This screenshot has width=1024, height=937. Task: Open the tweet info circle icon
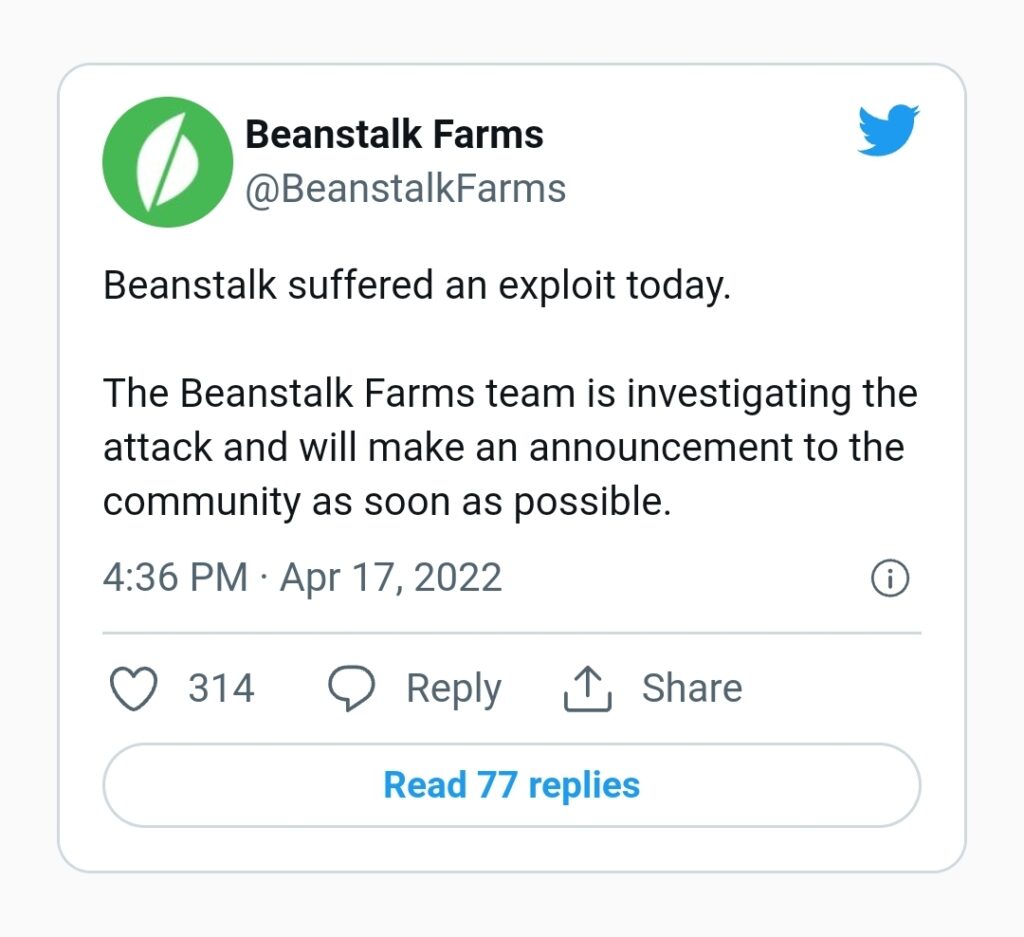(890, 578)
